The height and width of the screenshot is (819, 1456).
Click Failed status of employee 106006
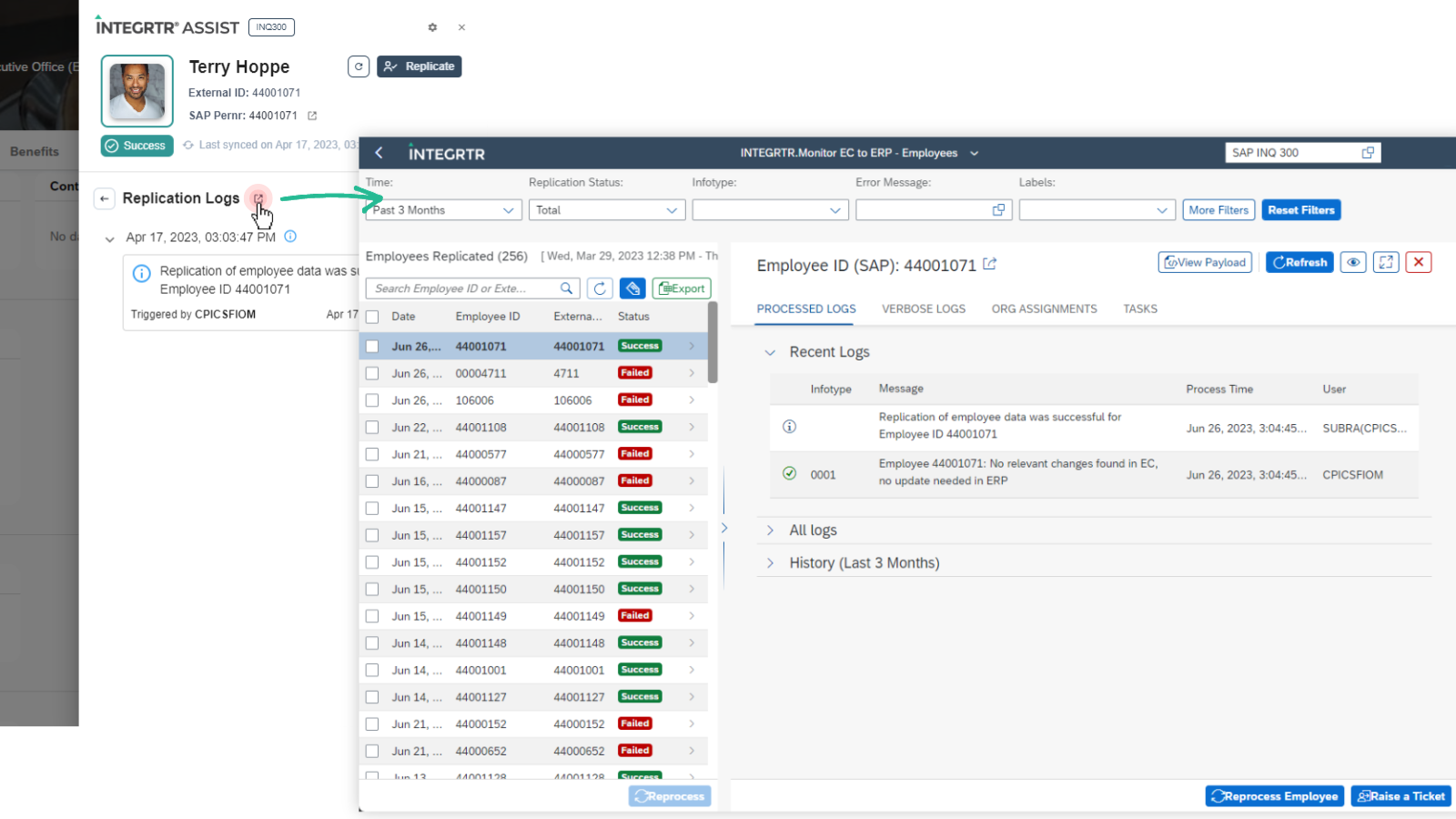[x=635, y=399]
